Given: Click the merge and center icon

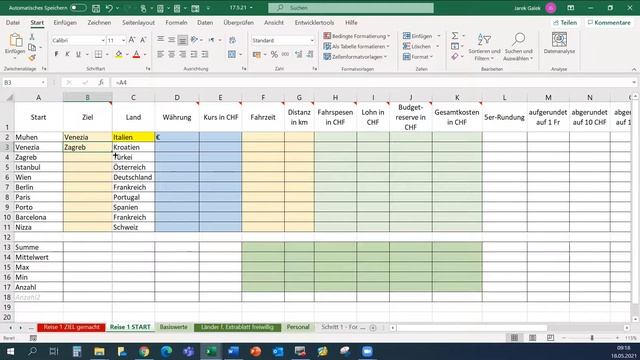Looking at the screenshot, I should (232, 54).
